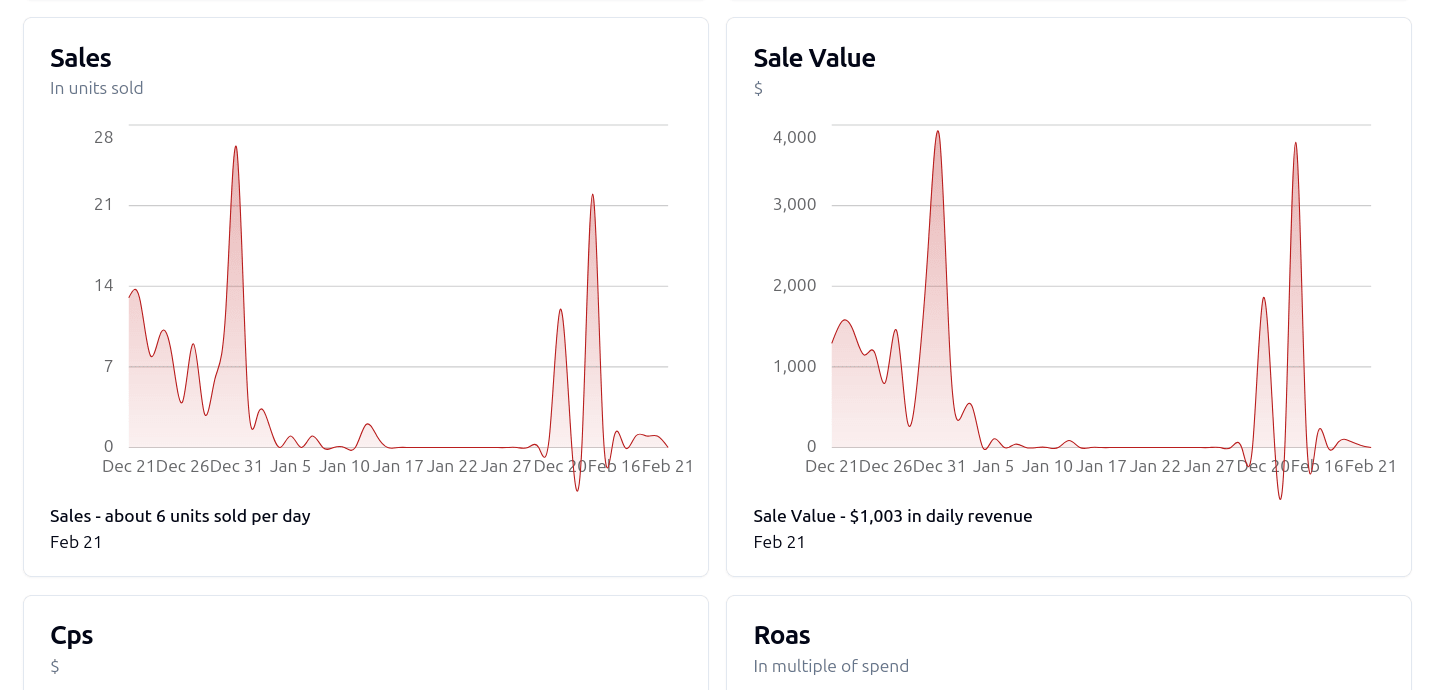The width and height of the screenshot is (1438, 690).
Task: Click the 1,000 gridline label on Sale Value
Action: click(794, 365)
